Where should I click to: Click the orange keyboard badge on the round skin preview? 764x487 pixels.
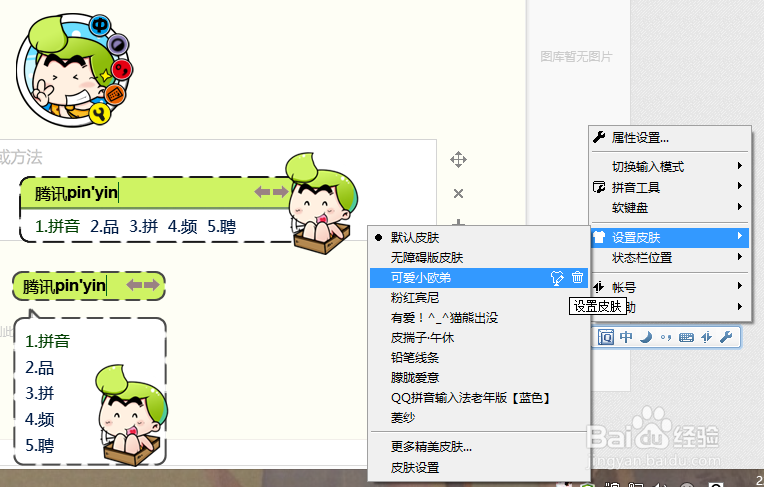point(115,94)
